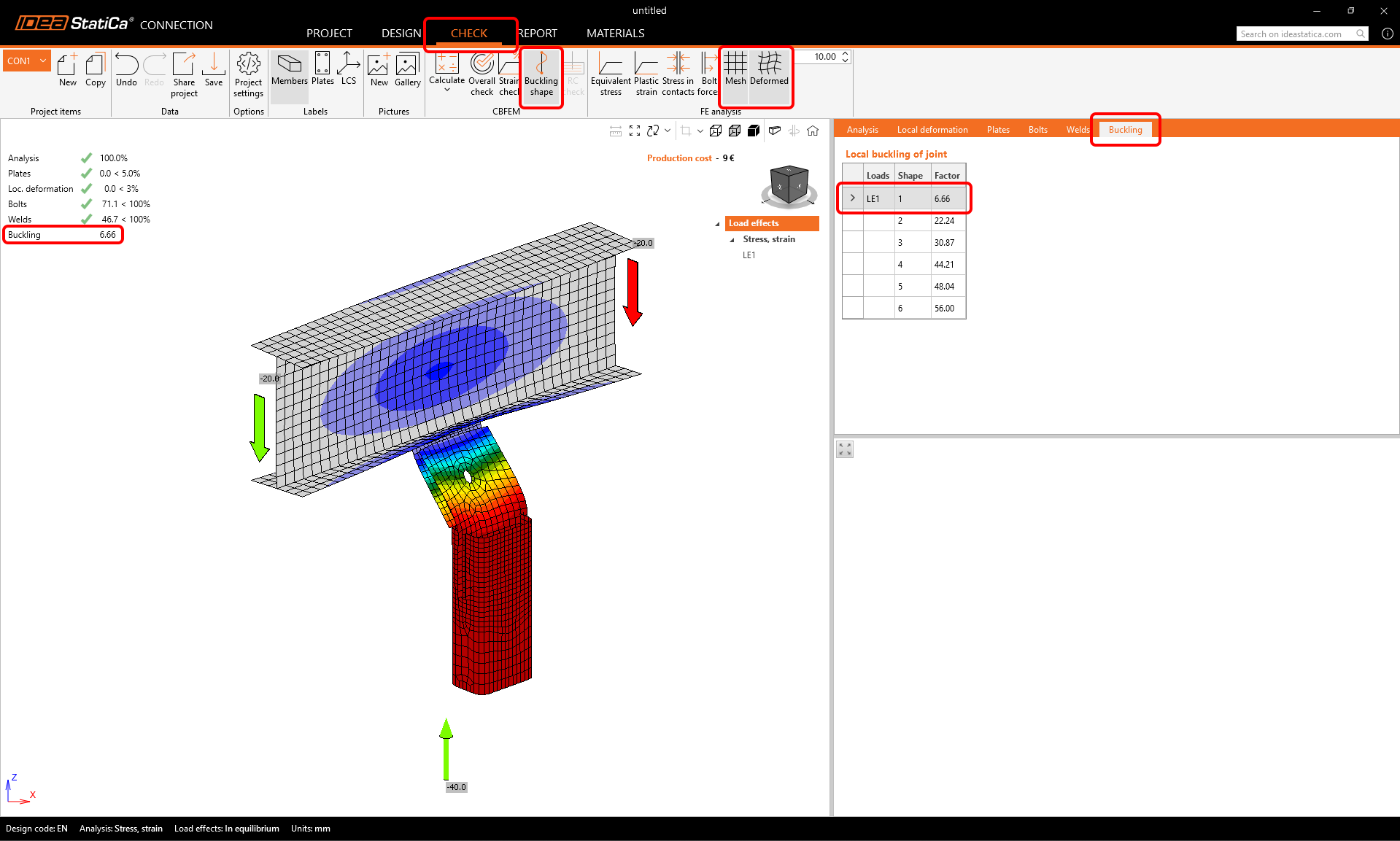This screenshot has height=841, width=1400.
Task: Click the search on ideastatica.com field
Action: 1295,34
